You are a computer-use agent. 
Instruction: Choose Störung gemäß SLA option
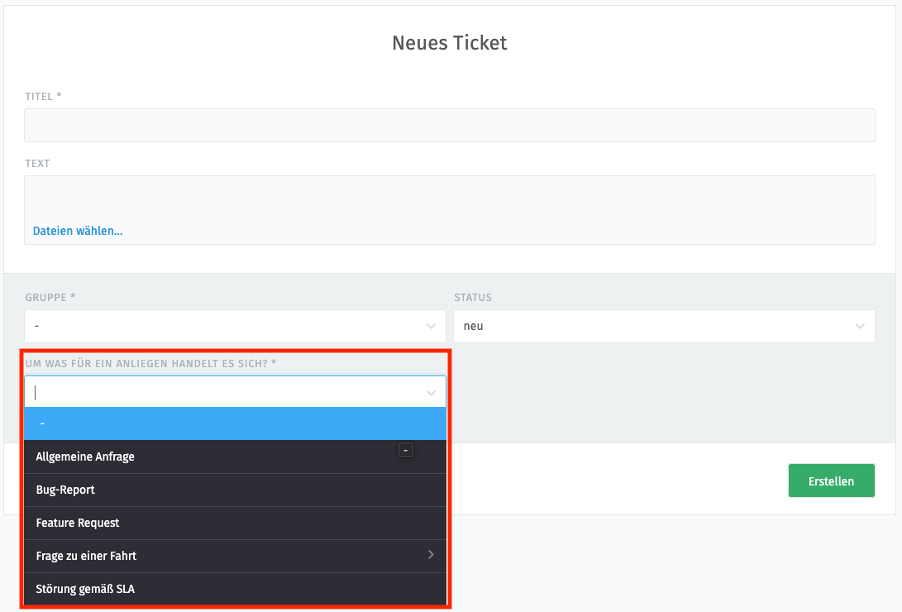point(85,589)
